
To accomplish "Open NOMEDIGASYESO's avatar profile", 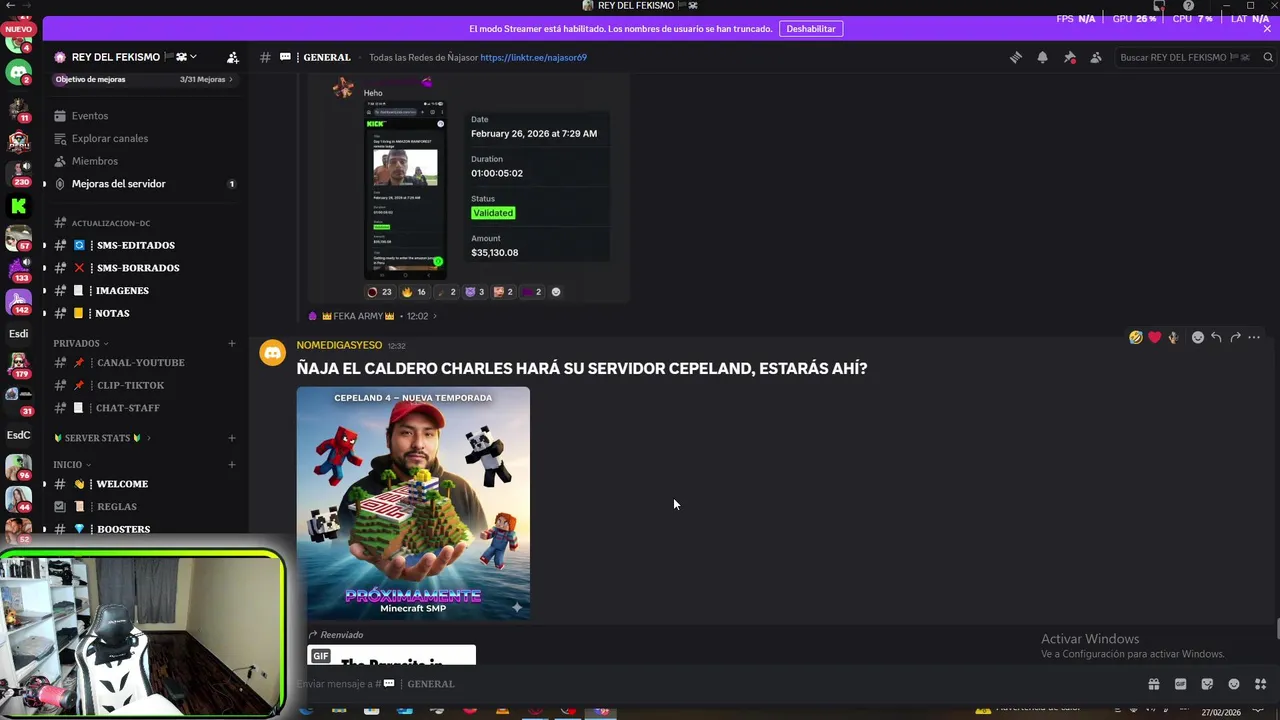I will [x=272, y=352].
